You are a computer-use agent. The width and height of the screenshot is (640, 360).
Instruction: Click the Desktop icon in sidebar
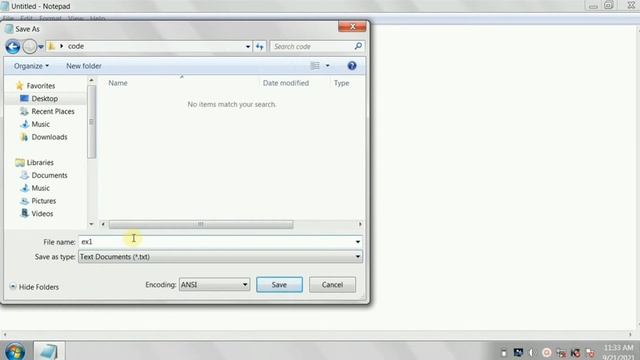pyautogui.click(x=24, y=98)
